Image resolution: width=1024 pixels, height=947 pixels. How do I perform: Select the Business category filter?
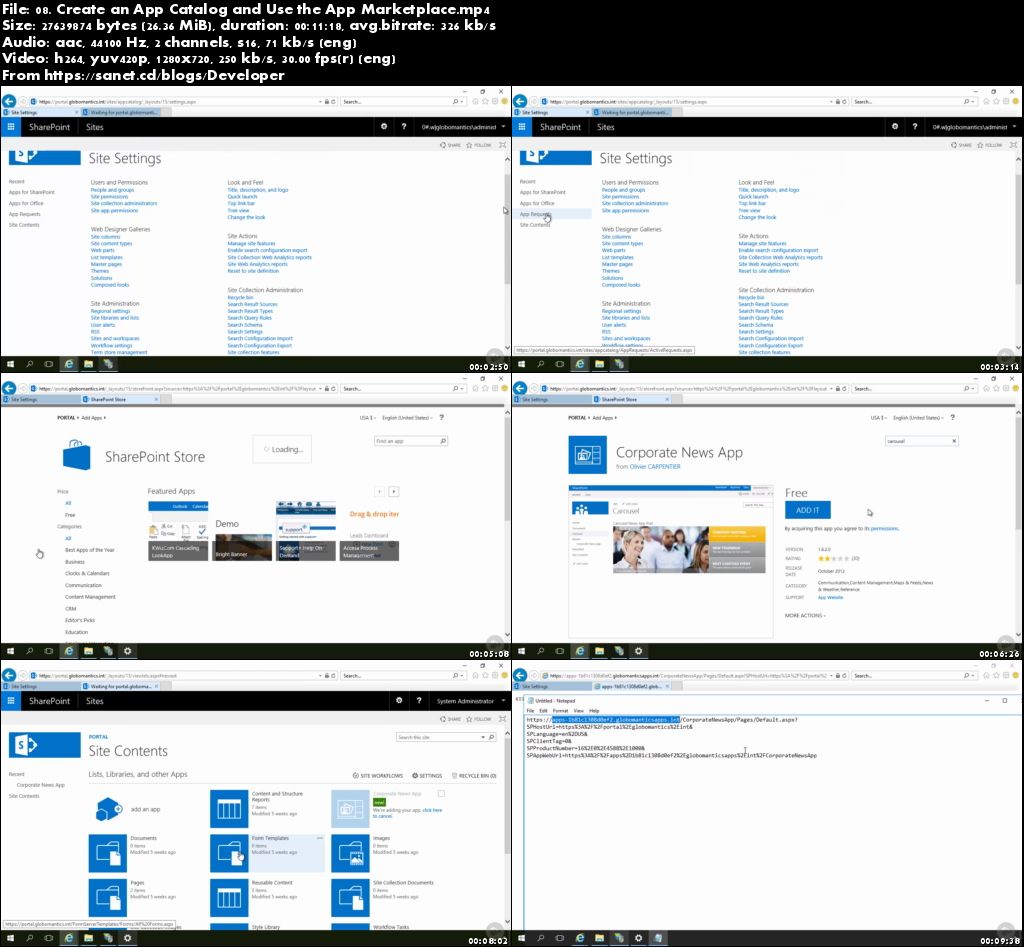coord(75,562)
